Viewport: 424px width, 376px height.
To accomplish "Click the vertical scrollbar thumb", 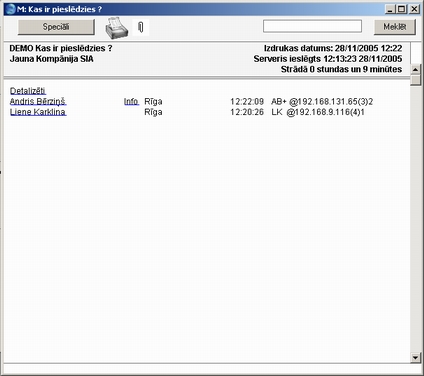I will point(415,80).
